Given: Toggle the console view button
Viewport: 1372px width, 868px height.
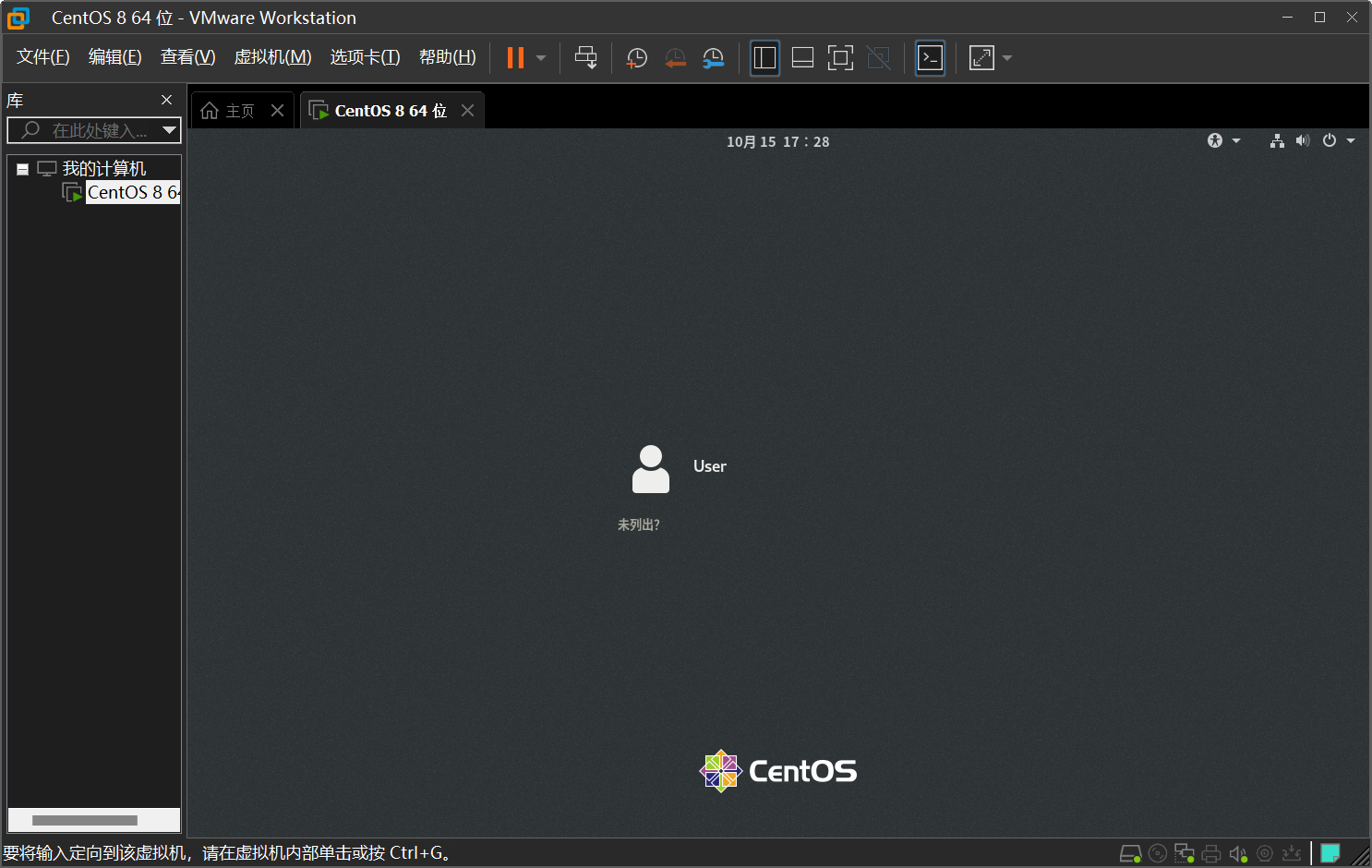Looking at the screenshot, I should pos(930,58).
